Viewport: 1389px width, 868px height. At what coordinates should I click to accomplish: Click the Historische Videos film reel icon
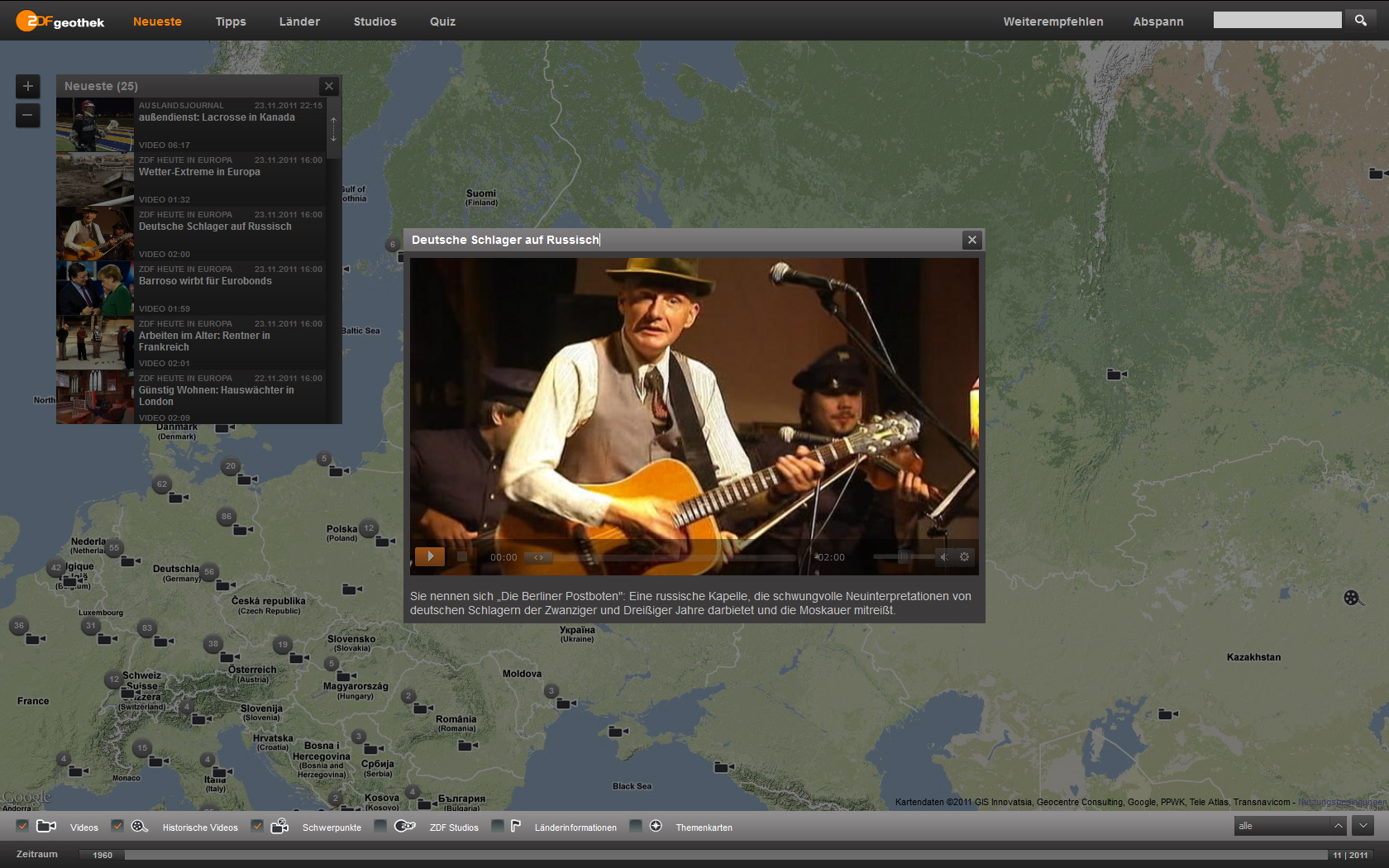tap(140, 826)
